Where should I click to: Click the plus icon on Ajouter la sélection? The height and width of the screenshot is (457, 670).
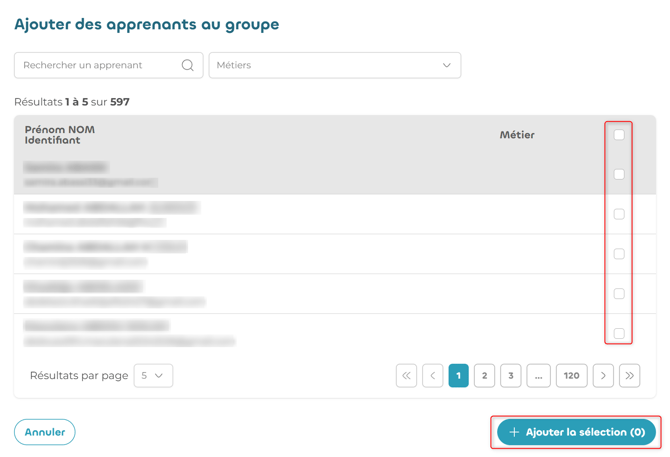pos(514,432)
